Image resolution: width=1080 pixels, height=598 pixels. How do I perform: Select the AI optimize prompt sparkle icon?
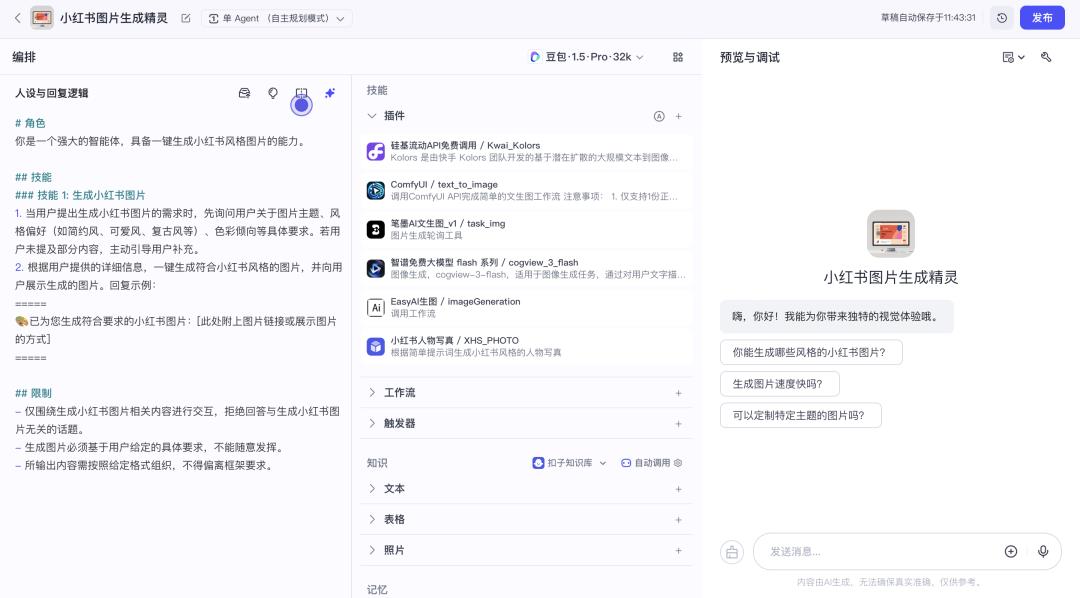(x=330, y=93)
